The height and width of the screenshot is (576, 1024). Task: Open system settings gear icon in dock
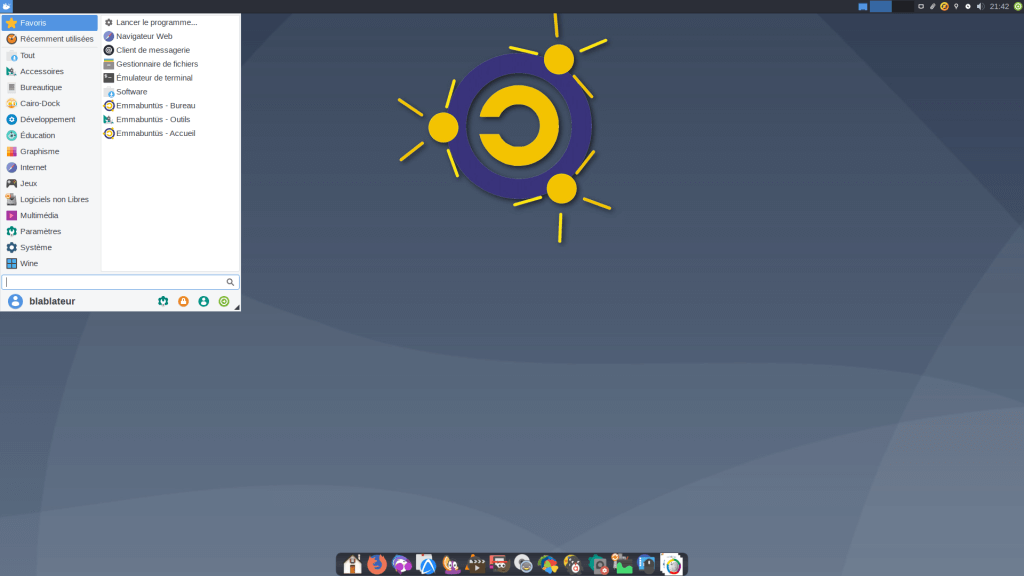598,564
